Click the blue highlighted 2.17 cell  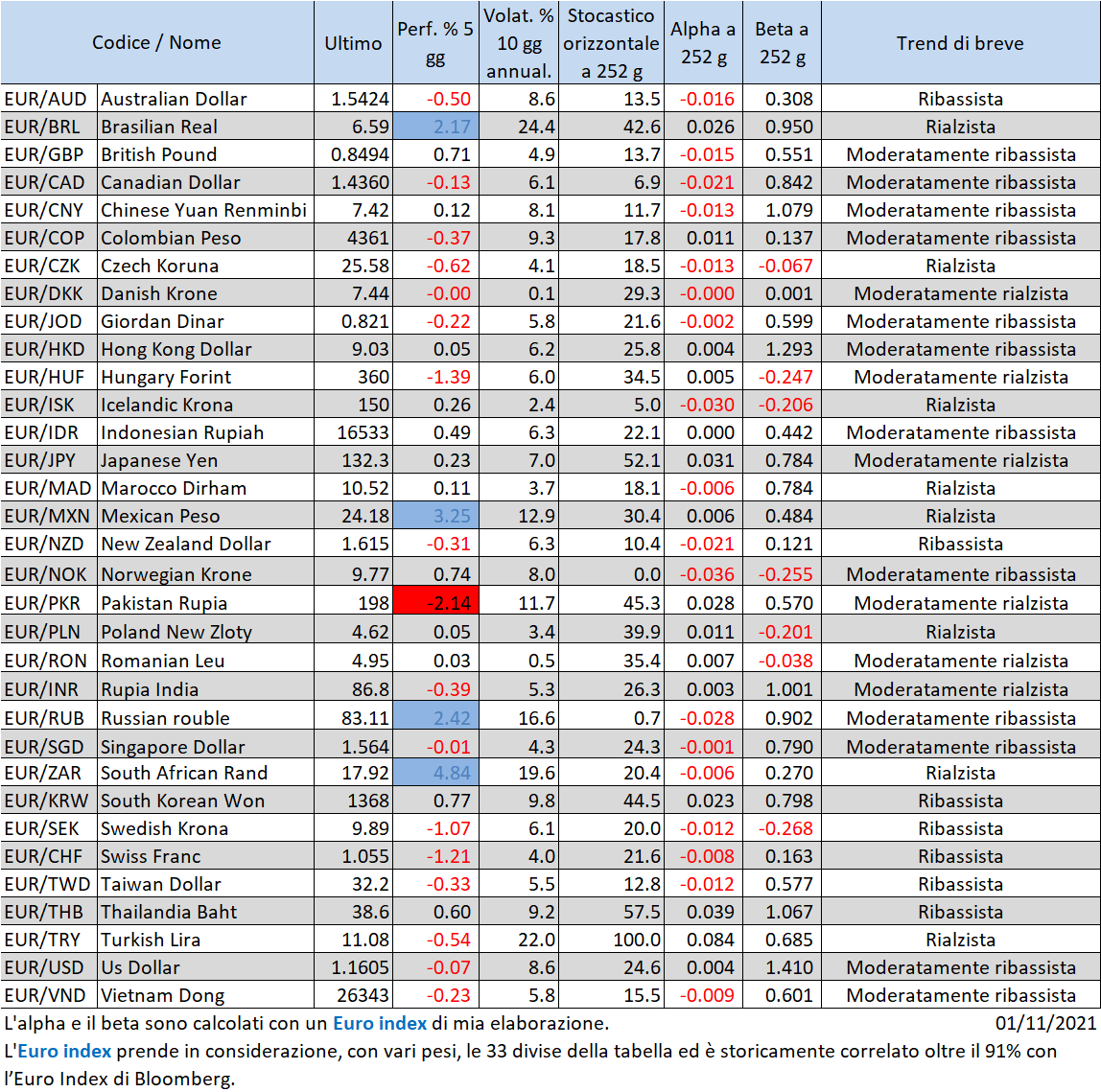tap(435, 127)
